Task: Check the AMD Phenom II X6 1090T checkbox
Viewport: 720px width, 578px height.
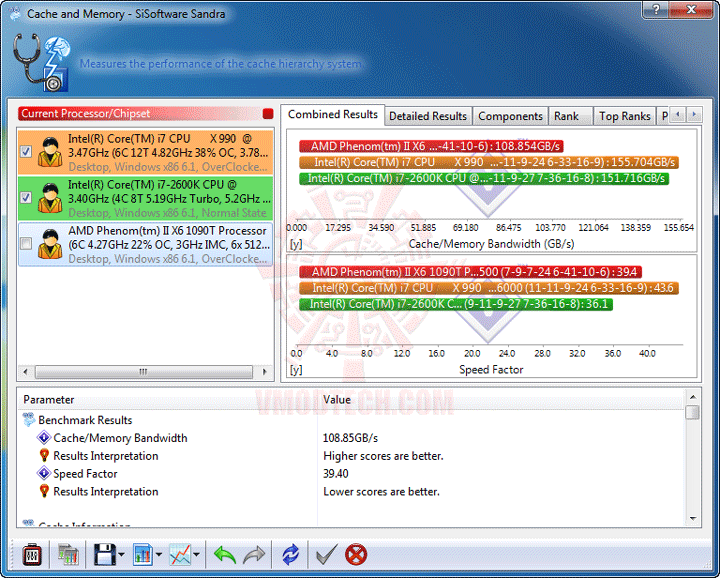Action: tap(26, 243)
